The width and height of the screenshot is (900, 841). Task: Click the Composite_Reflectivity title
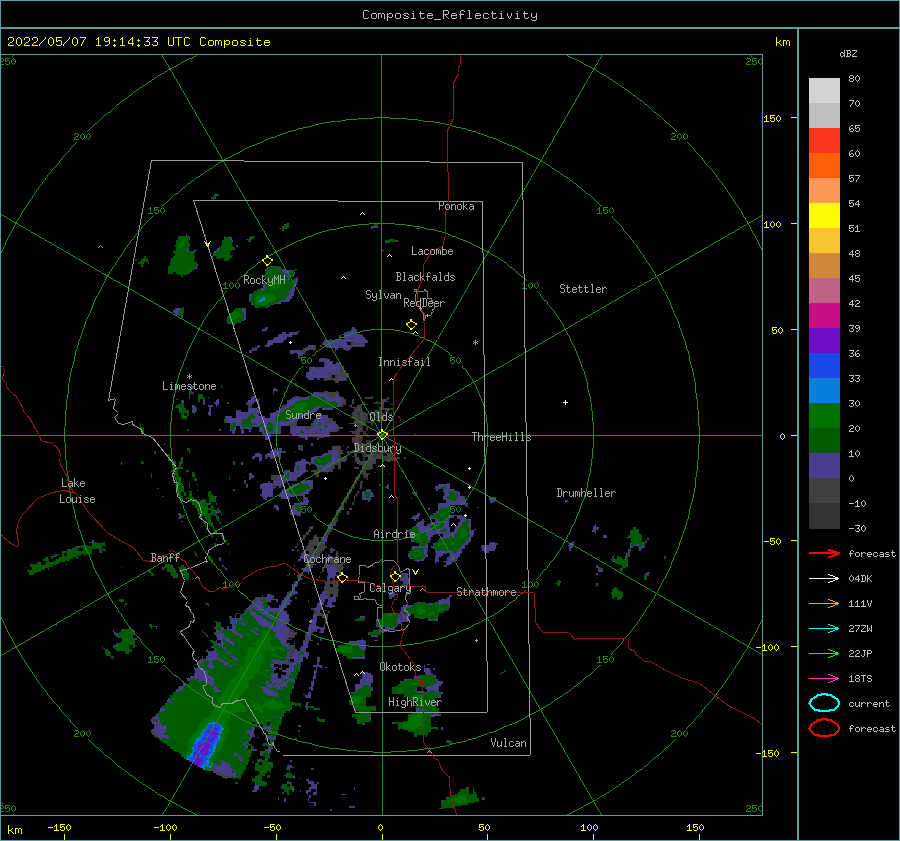coord(450,15)
